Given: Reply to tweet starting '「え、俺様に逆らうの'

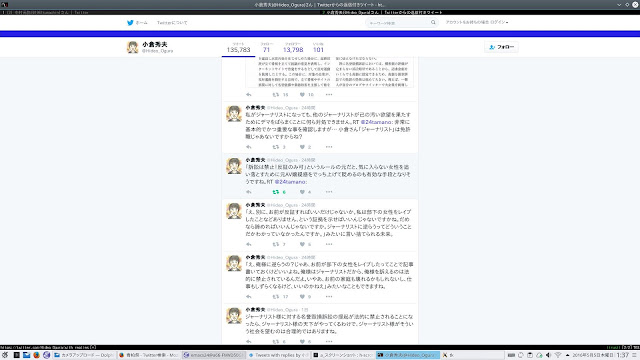Looking at the screenshot, I should coord(249,296).
